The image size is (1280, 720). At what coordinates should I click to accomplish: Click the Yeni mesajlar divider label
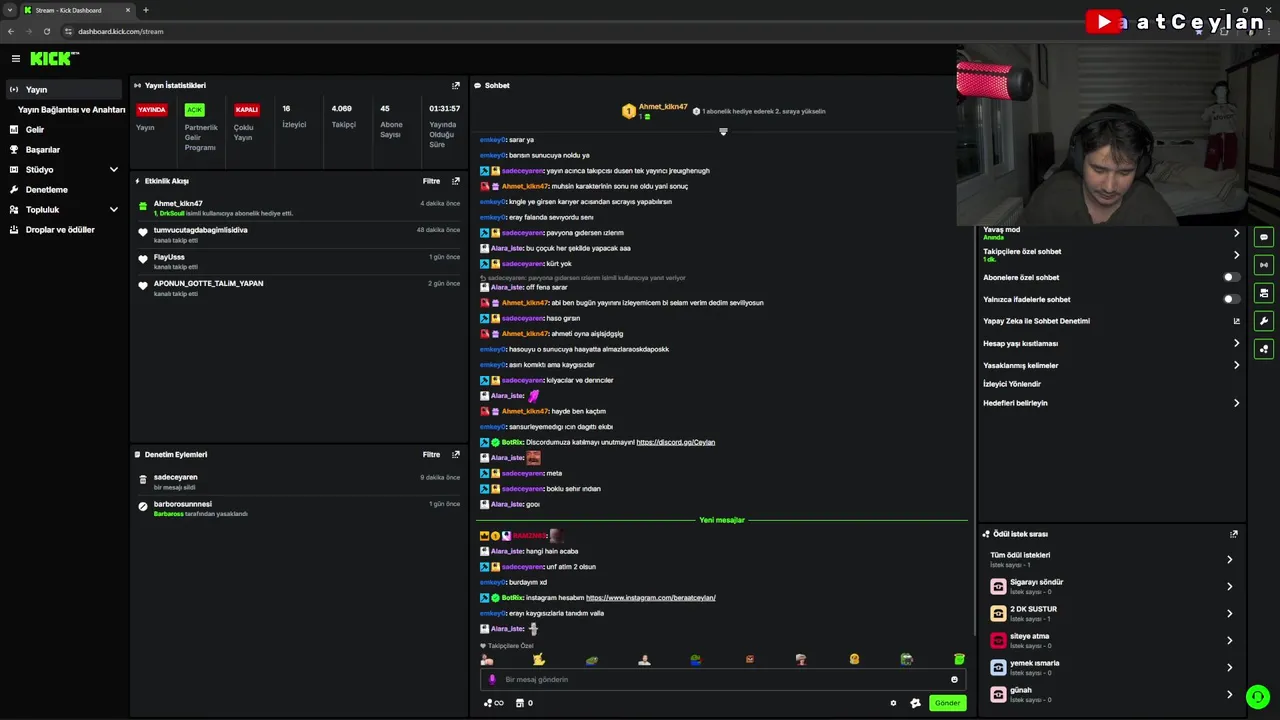[722, 520]
